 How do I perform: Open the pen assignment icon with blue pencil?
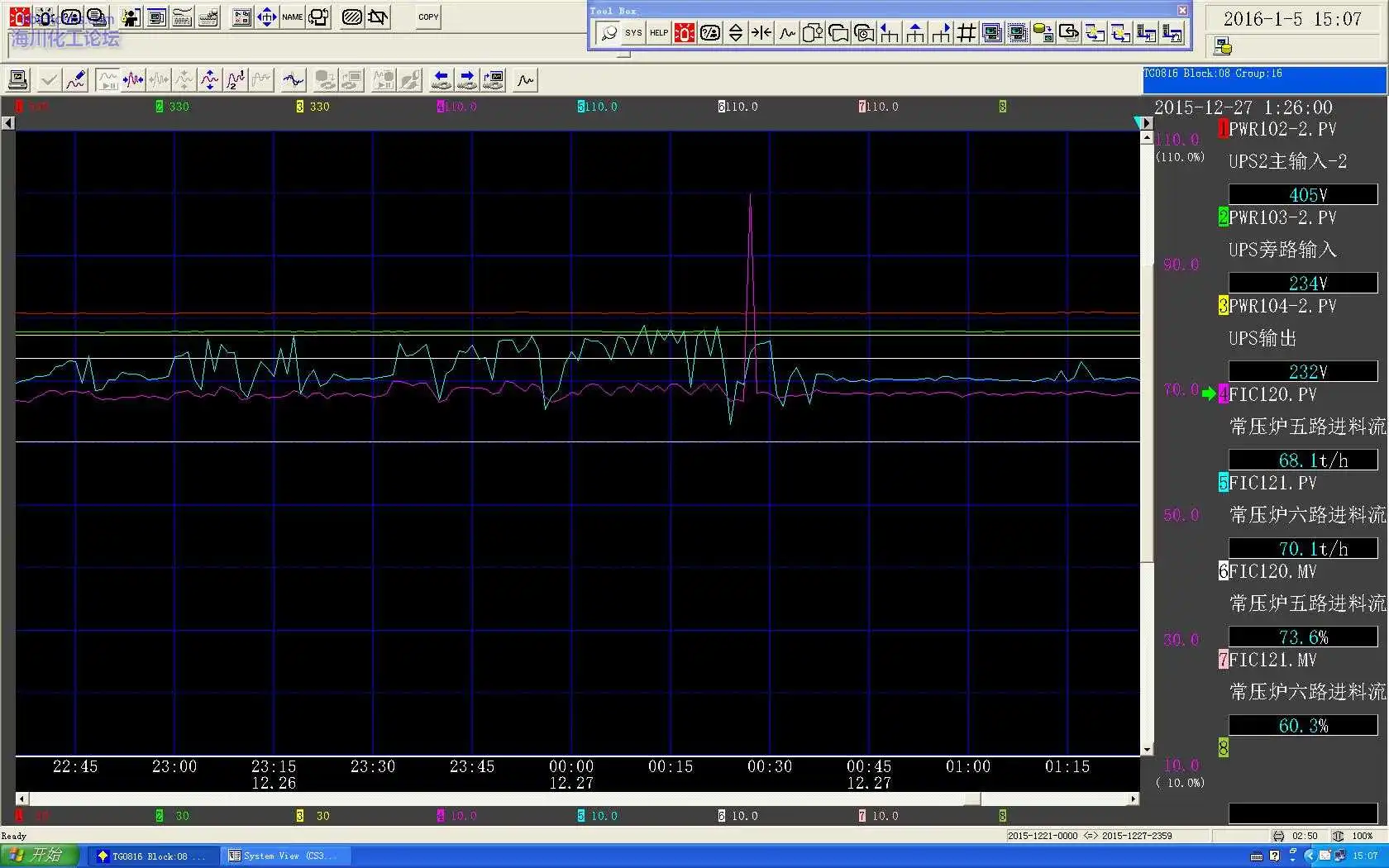pyautogui.click(x=75, y=80)
